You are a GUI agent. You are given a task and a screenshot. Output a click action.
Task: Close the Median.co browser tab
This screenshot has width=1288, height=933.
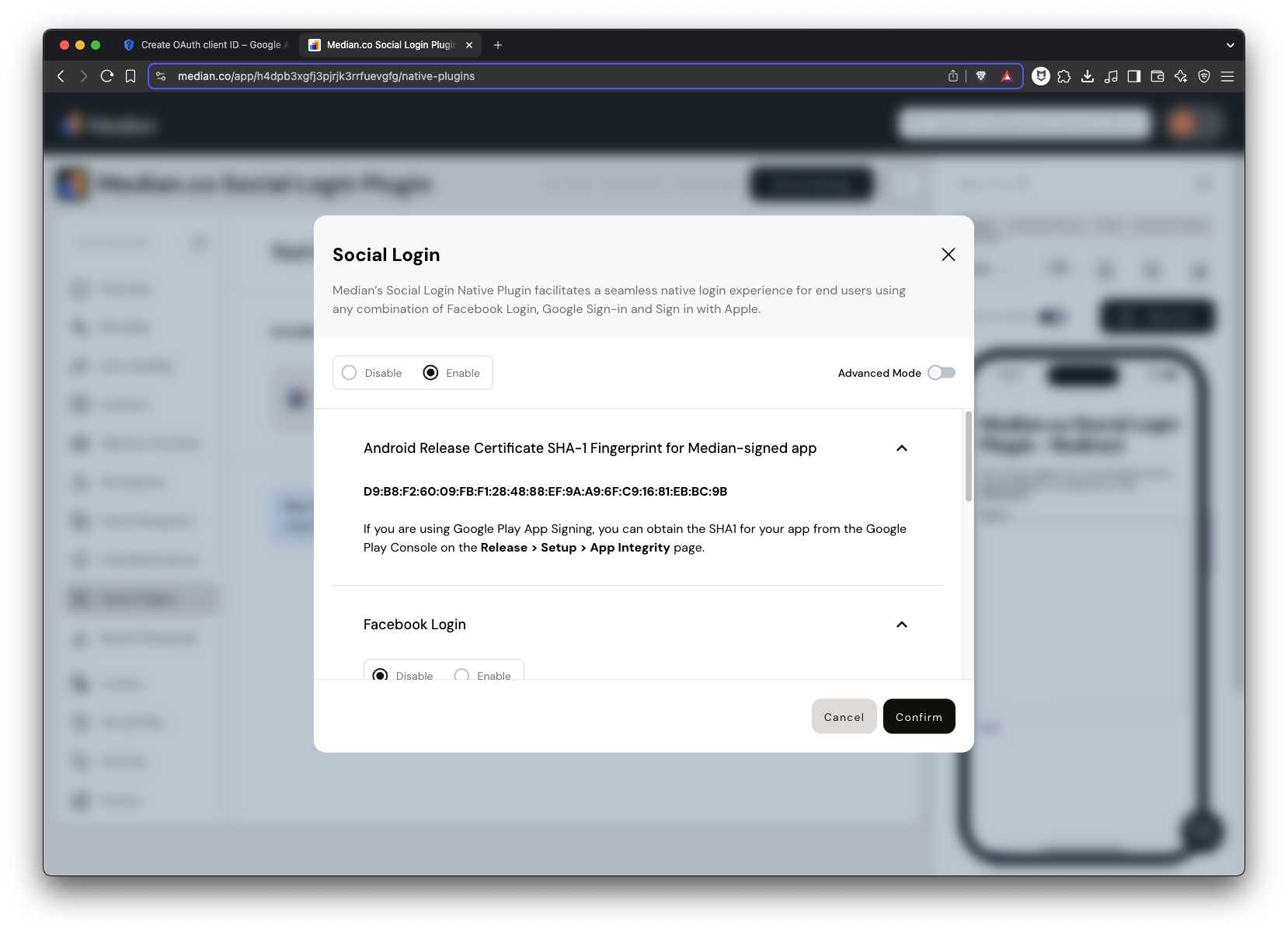click(469, 45)
